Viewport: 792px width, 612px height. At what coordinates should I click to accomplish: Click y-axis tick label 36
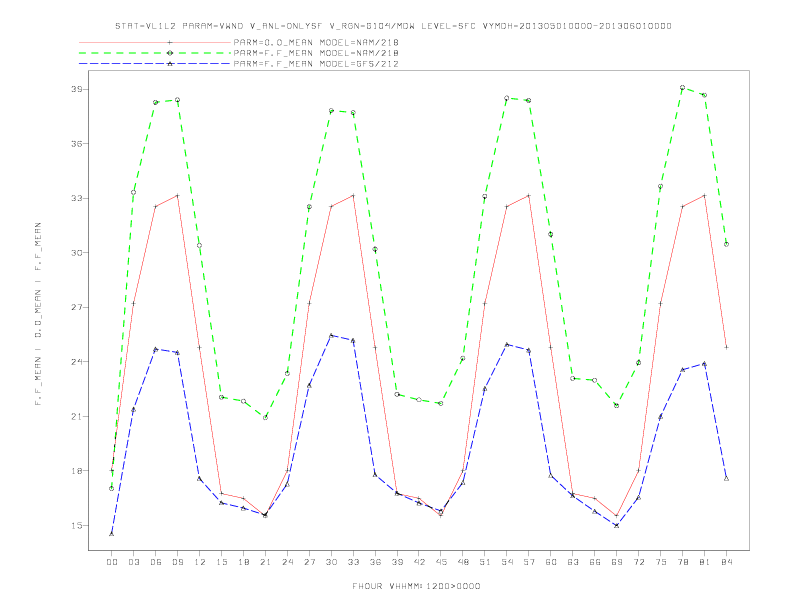tap(76, 144)
